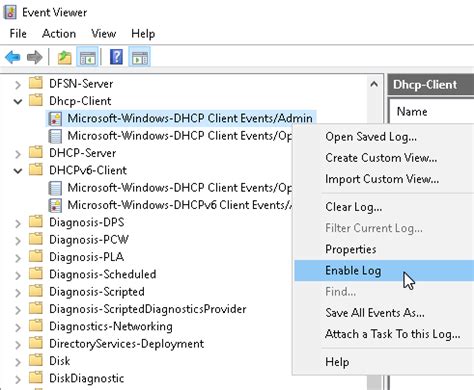Viewport: 474px width, 390px height.
Task: Collapse the DHCPv6-Client tree node
Action: tap(18, 171)
